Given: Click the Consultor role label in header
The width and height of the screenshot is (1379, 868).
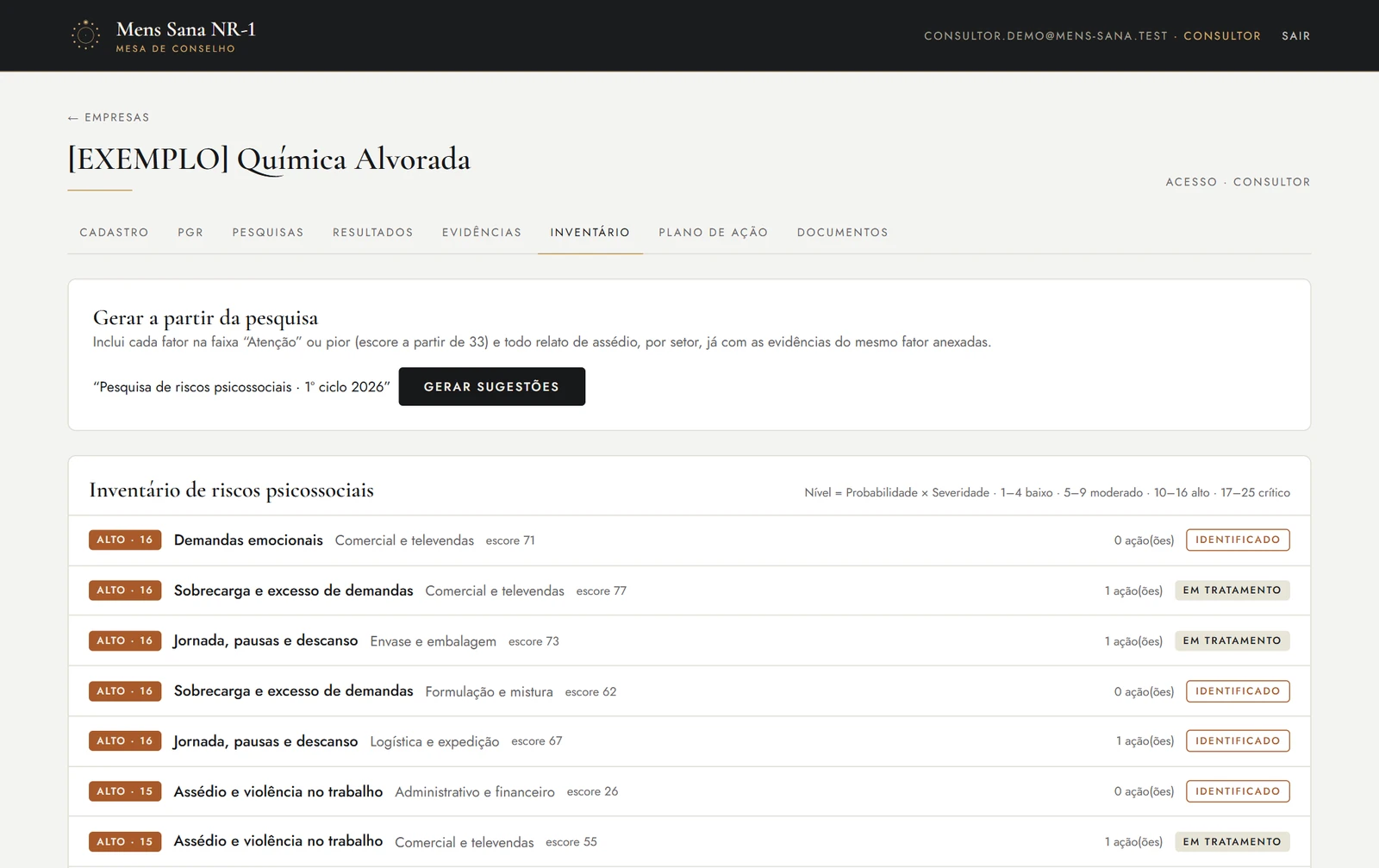Looking at the screenshot, I should tap(1221, 36).
